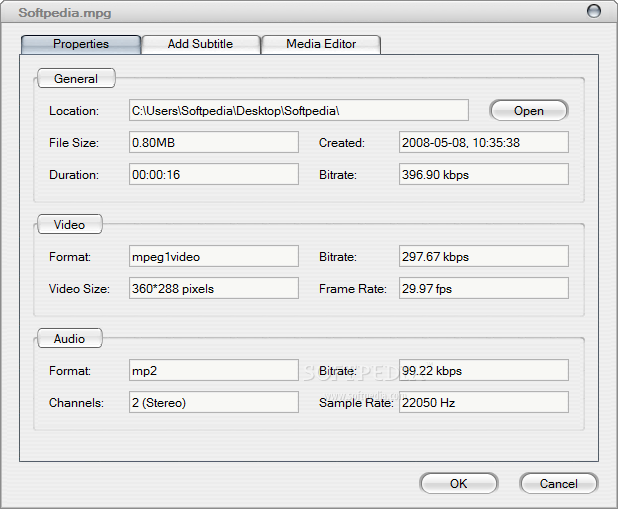Switch to the Properties tab
The image size is (618, 509).
(x=81, y=44)
